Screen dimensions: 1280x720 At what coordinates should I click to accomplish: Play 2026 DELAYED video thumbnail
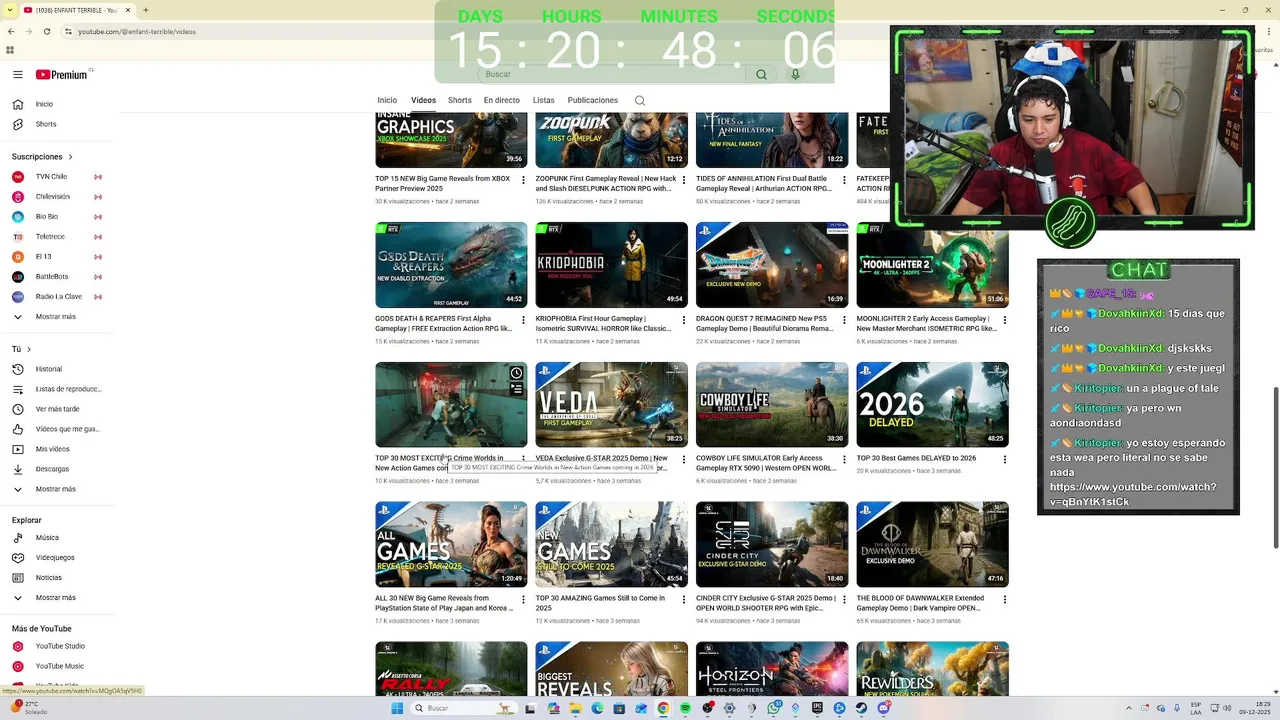point(932,404)
